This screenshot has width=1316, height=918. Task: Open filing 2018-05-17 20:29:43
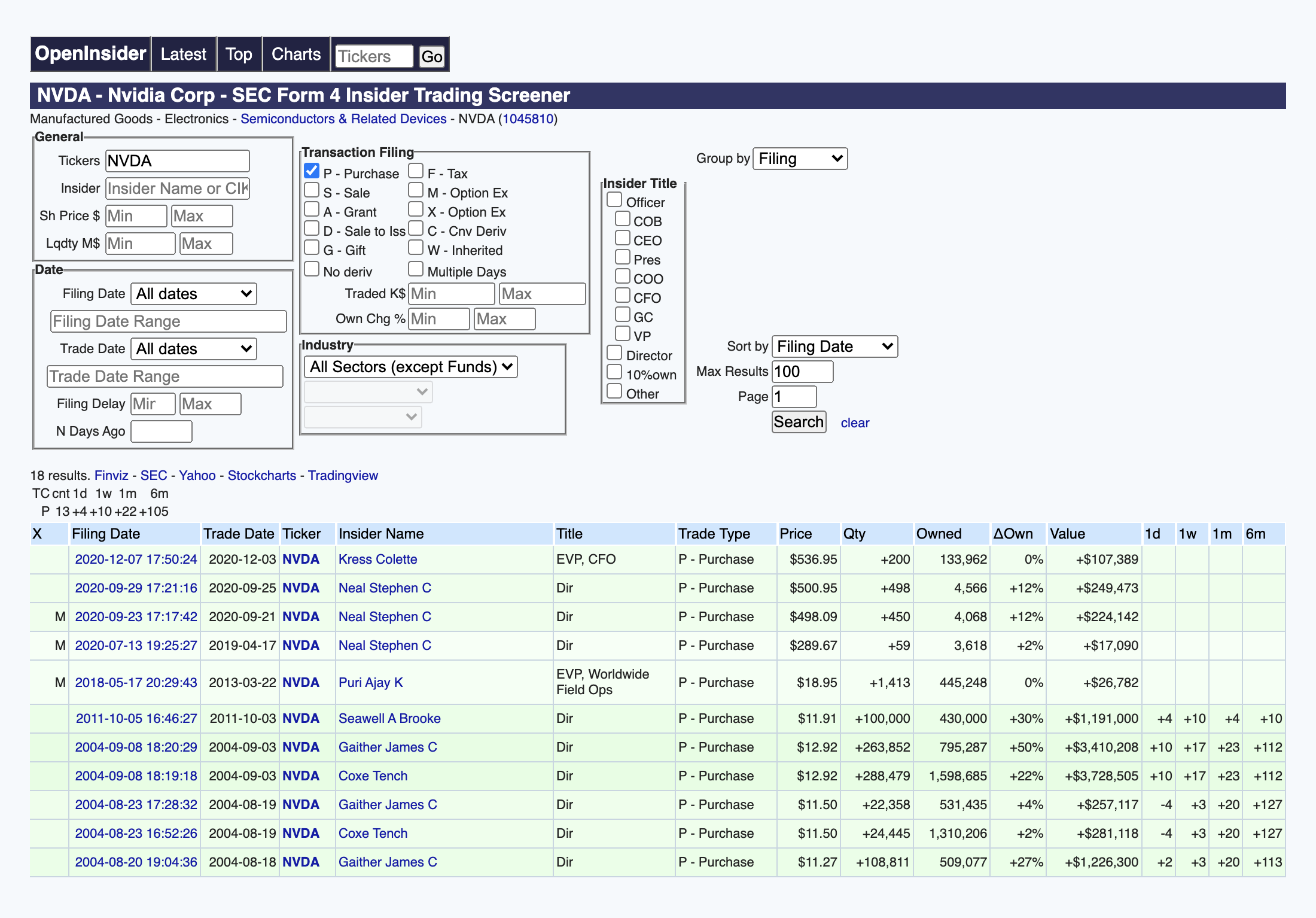pos(136,683)
